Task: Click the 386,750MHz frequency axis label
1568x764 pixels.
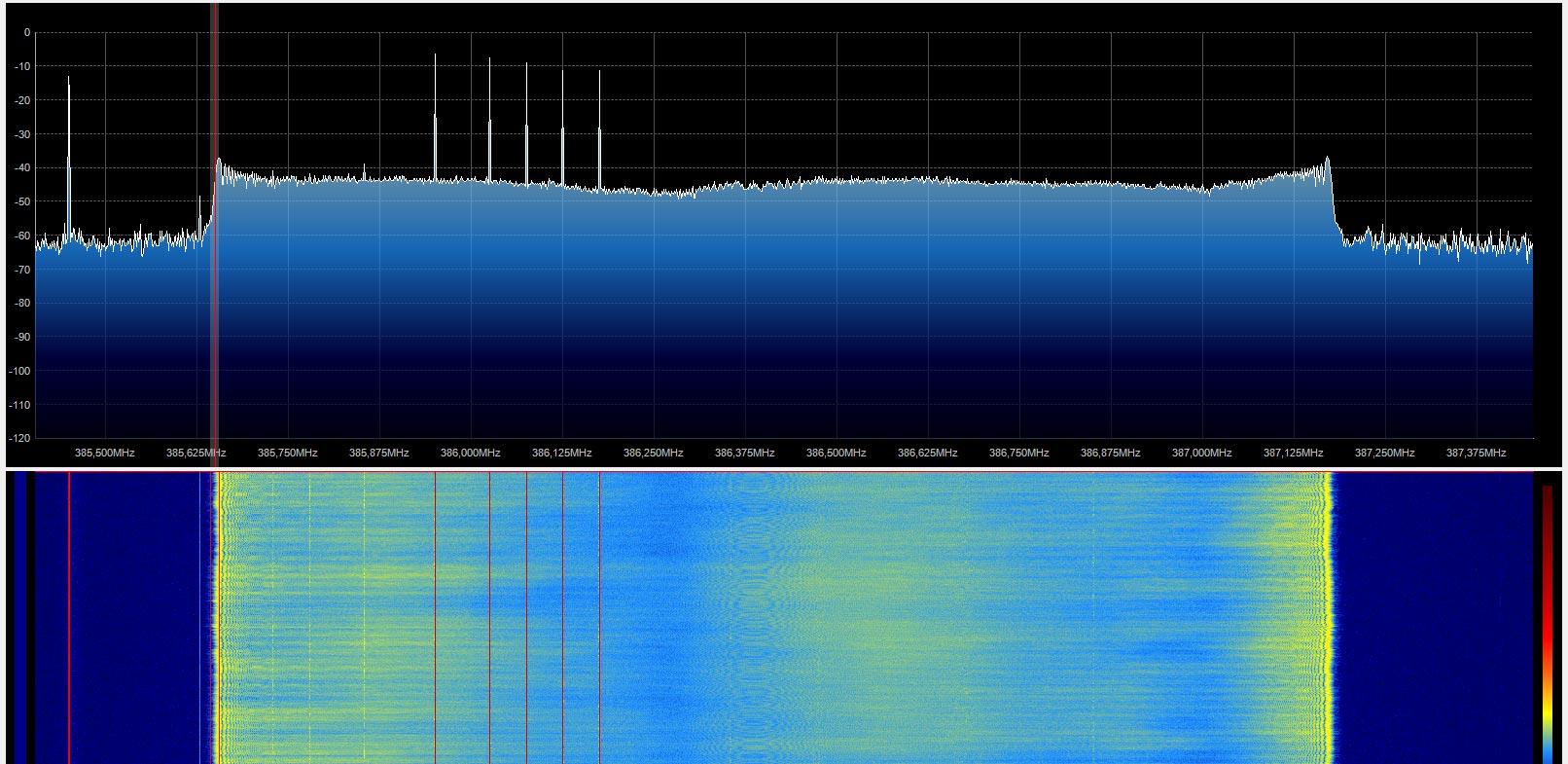Action: pos(1019,453)
